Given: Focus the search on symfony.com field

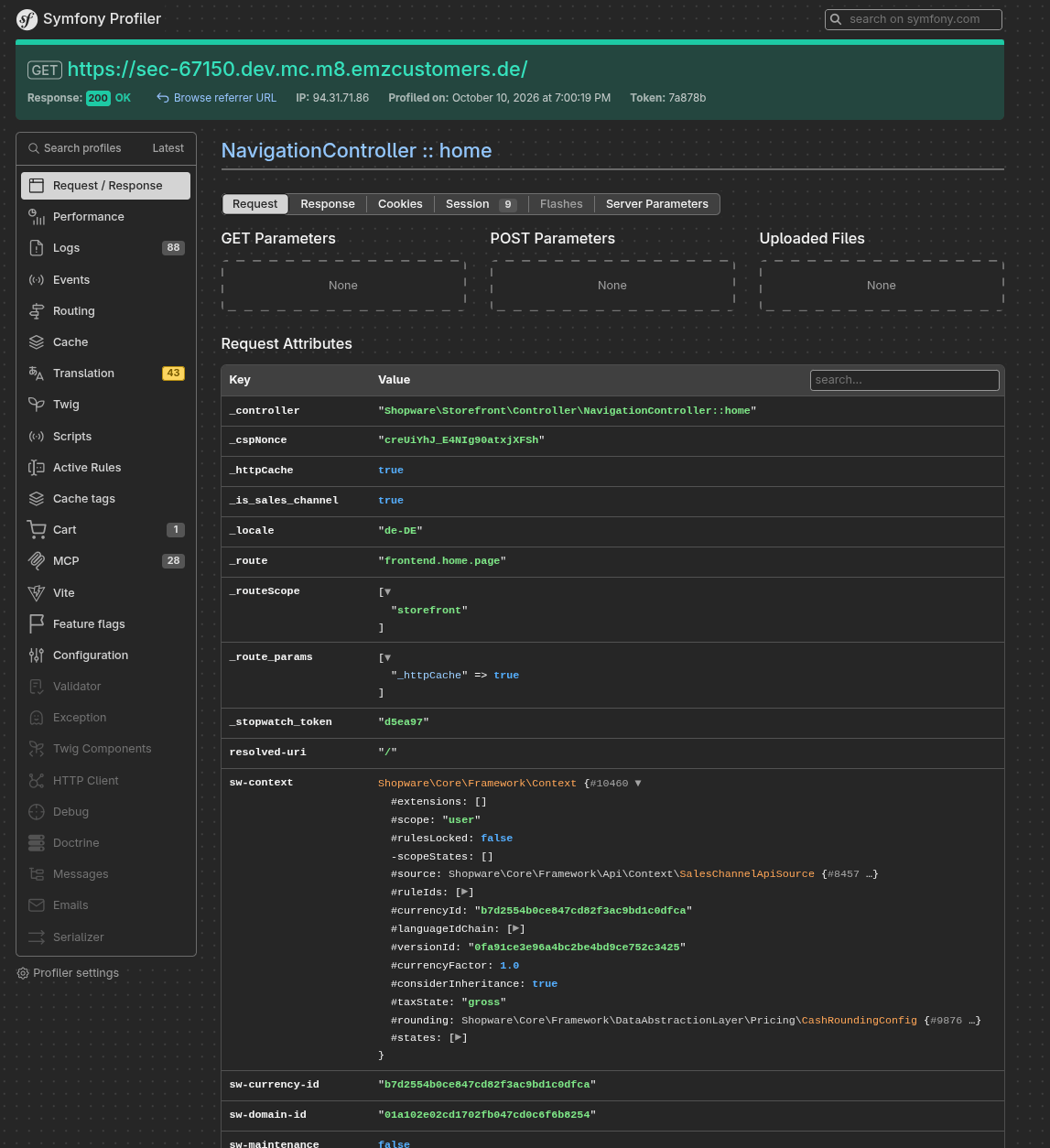Looking at the screenshot, I should (x=914, y=19).
